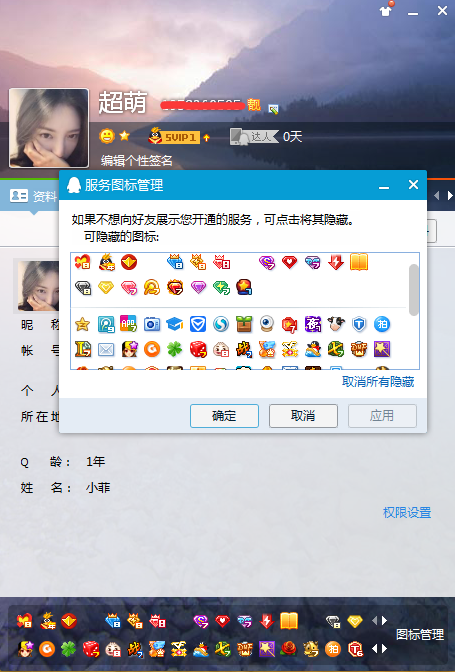This screenshot has width=455, height=672.
Task: Click the red rose icon in profile icon bar
Action: 288,649
